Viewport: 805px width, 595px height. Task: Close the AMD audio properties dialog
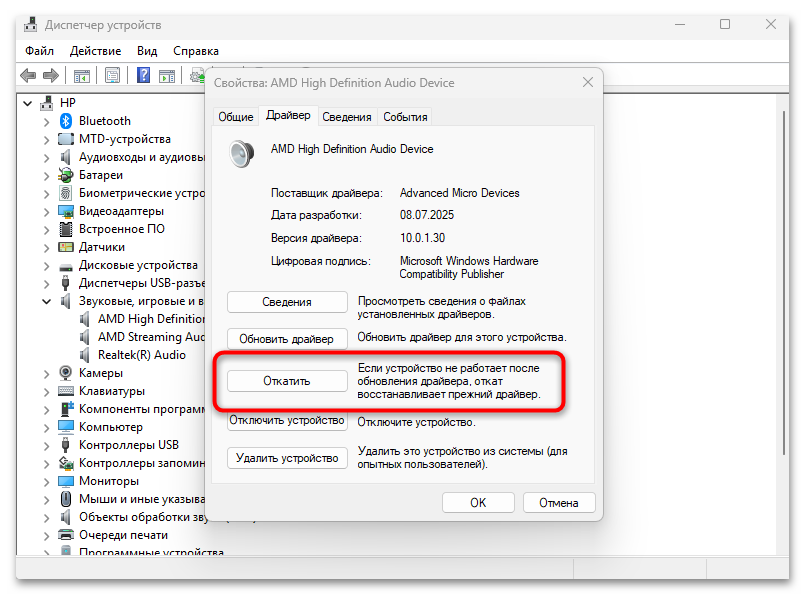(588, 82)
